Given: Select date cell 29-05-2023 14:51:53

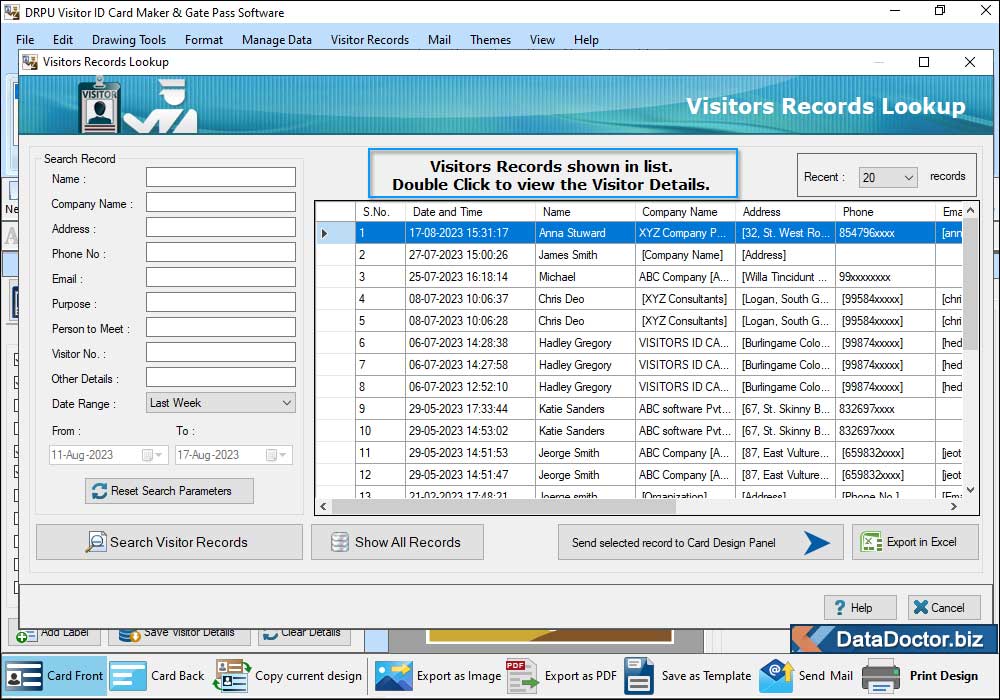Looking at the screenshot, I should pyautogui.click(x=471, y=453).
